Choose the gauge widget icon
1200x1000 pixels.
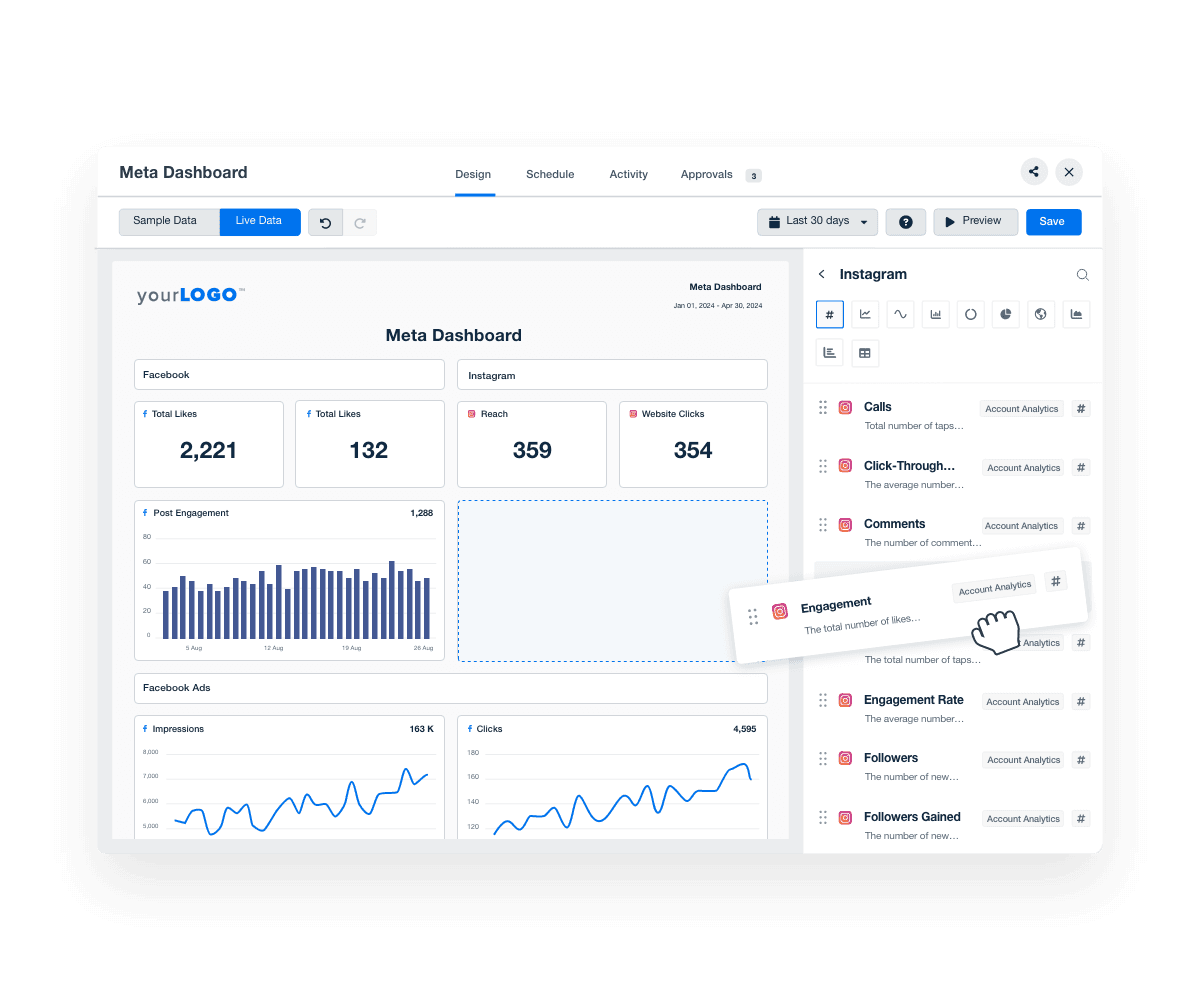pyautogui.click(x=970, y=314)
